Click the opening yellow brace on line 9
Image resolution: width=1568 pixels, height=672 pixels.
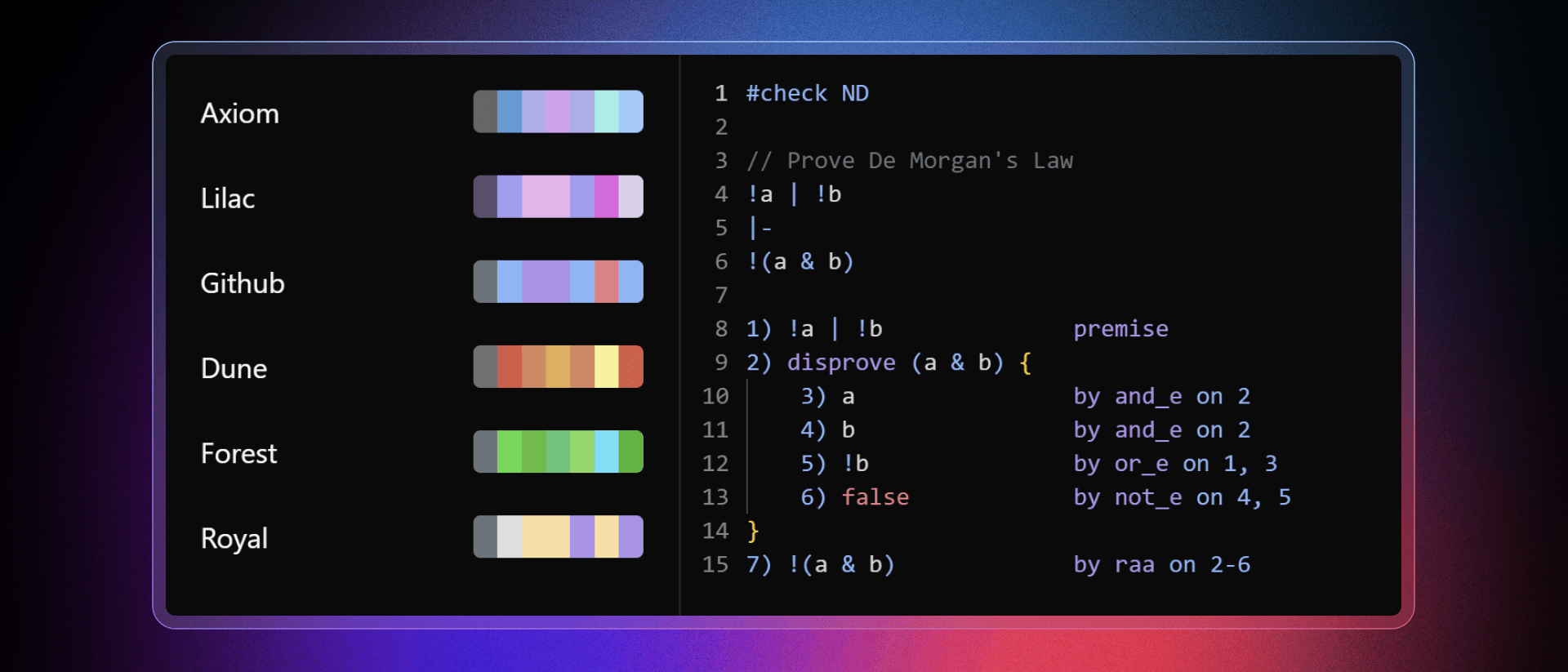(1026, 363)
